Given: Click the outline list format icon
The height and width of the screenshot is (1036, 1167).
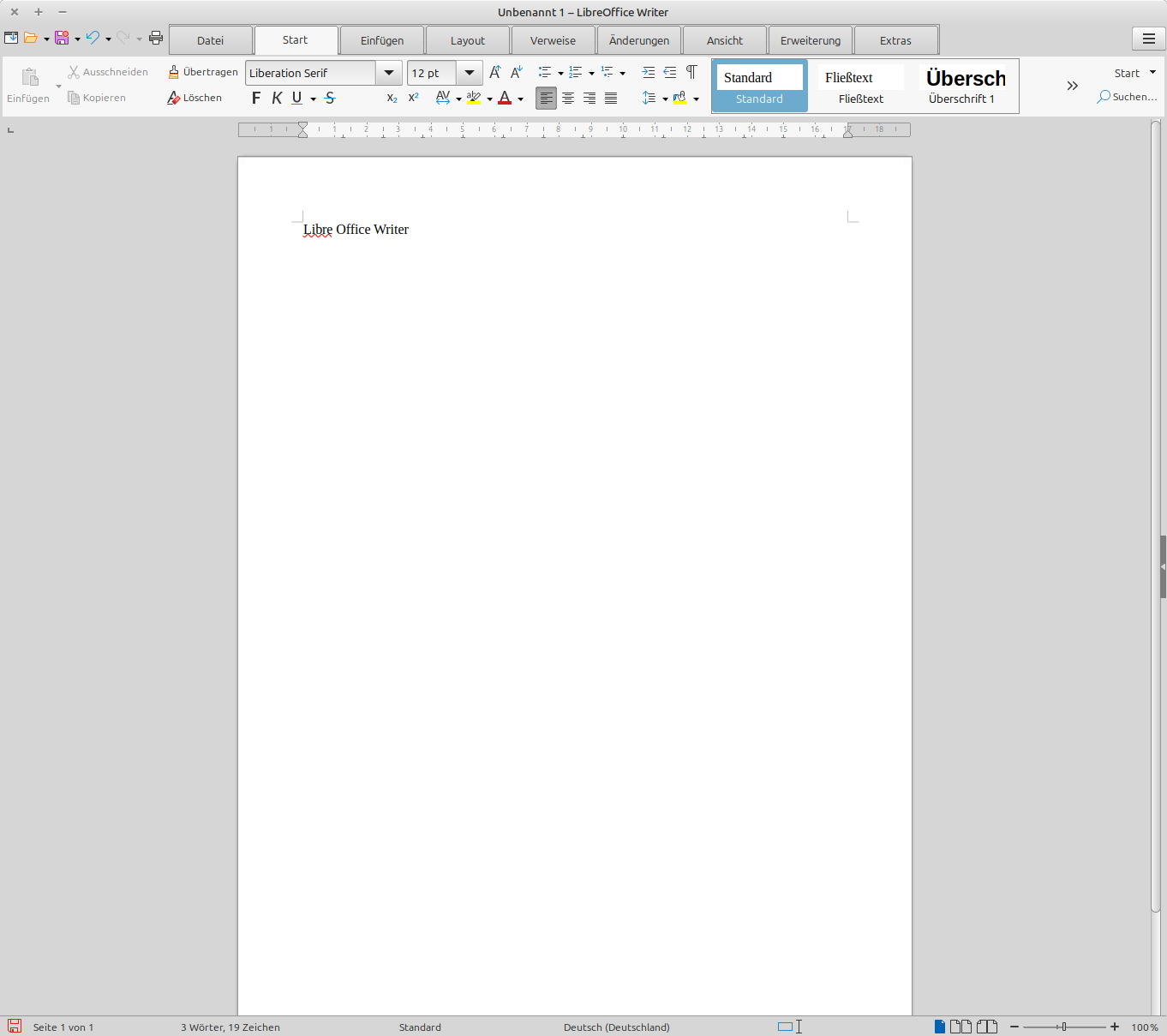Looking at the screenshot, I should (607, 73).
